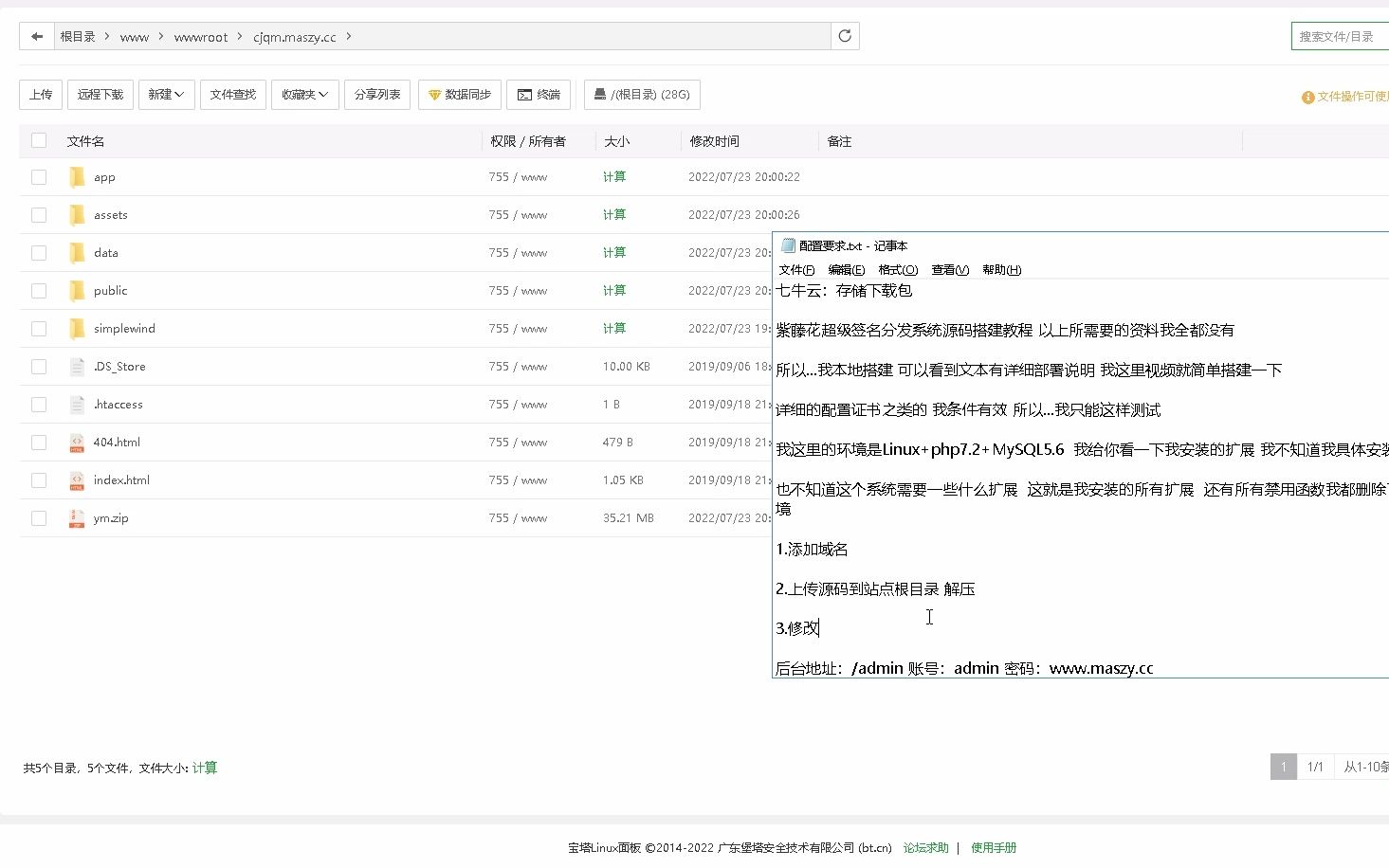Click the index.html file icon
The image size is (1389, 868).
[77, 480]
